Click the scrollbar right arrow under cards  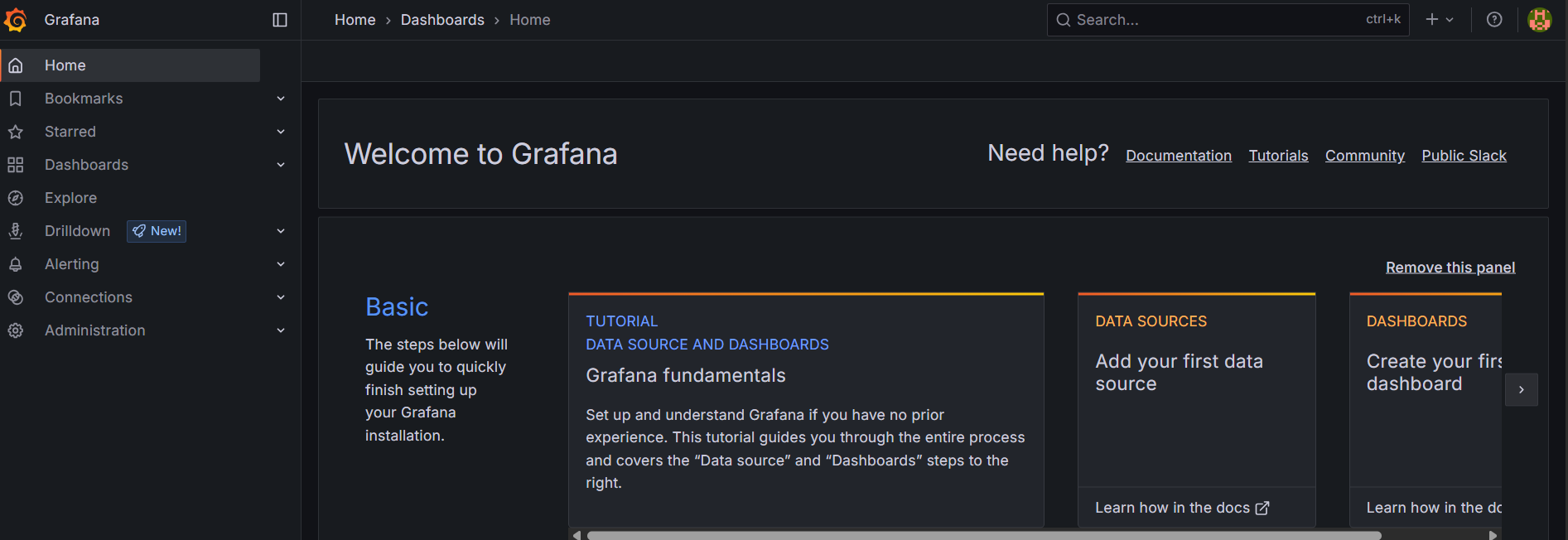tap(1493, 535)
